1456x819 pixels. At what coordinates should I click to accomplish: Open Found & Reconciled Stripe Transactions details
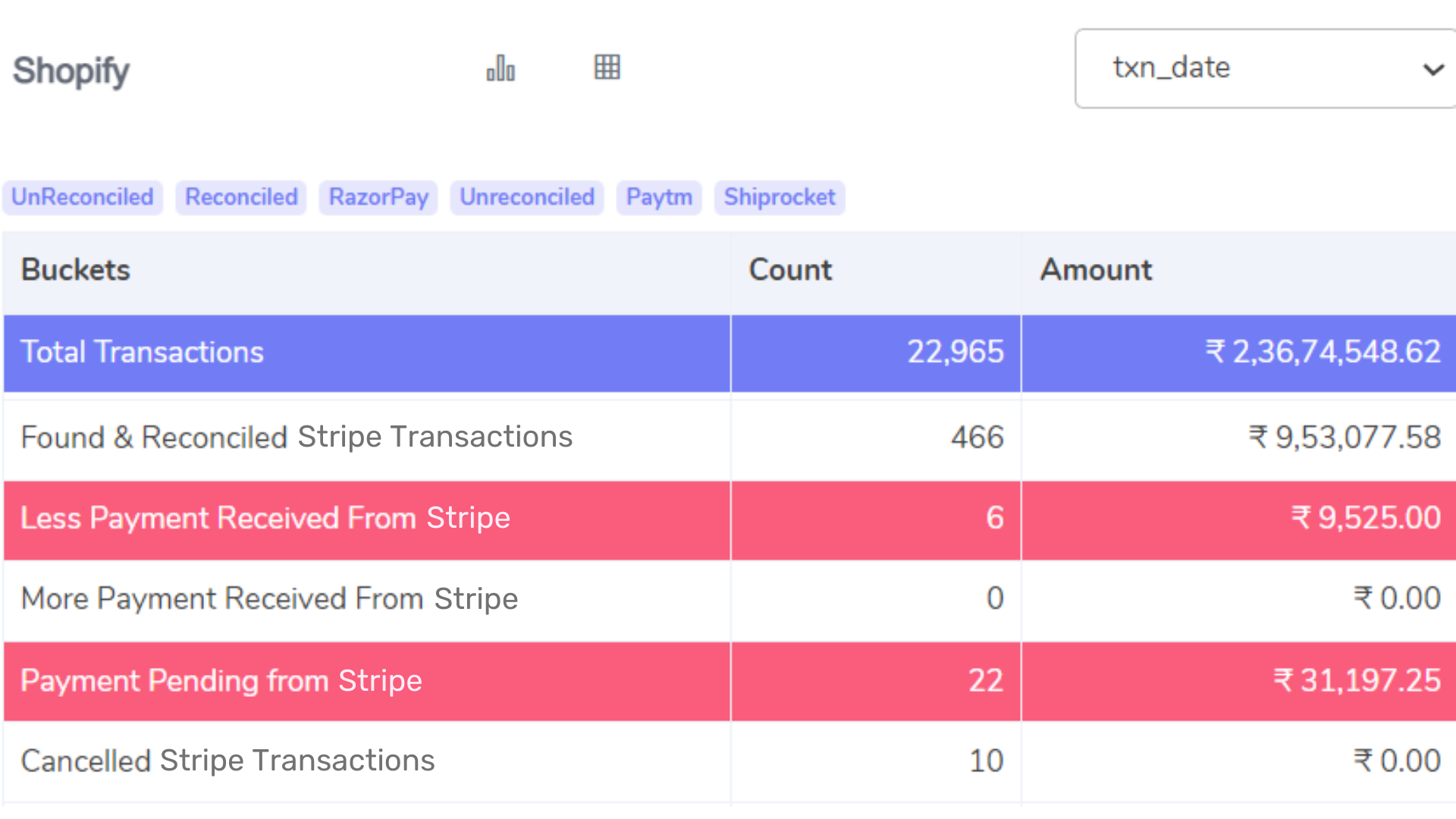tap(364, 437)
